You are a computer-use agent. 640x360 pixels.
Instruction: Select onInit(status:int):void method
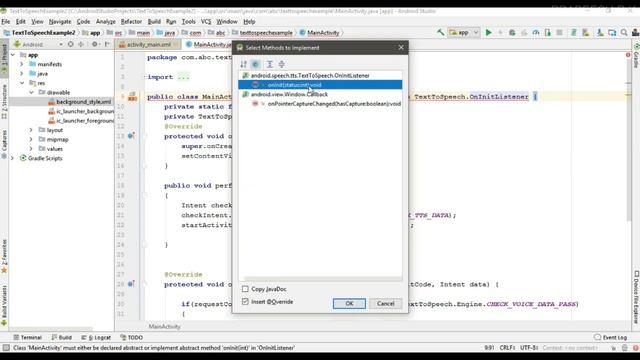tap(320, 85)
